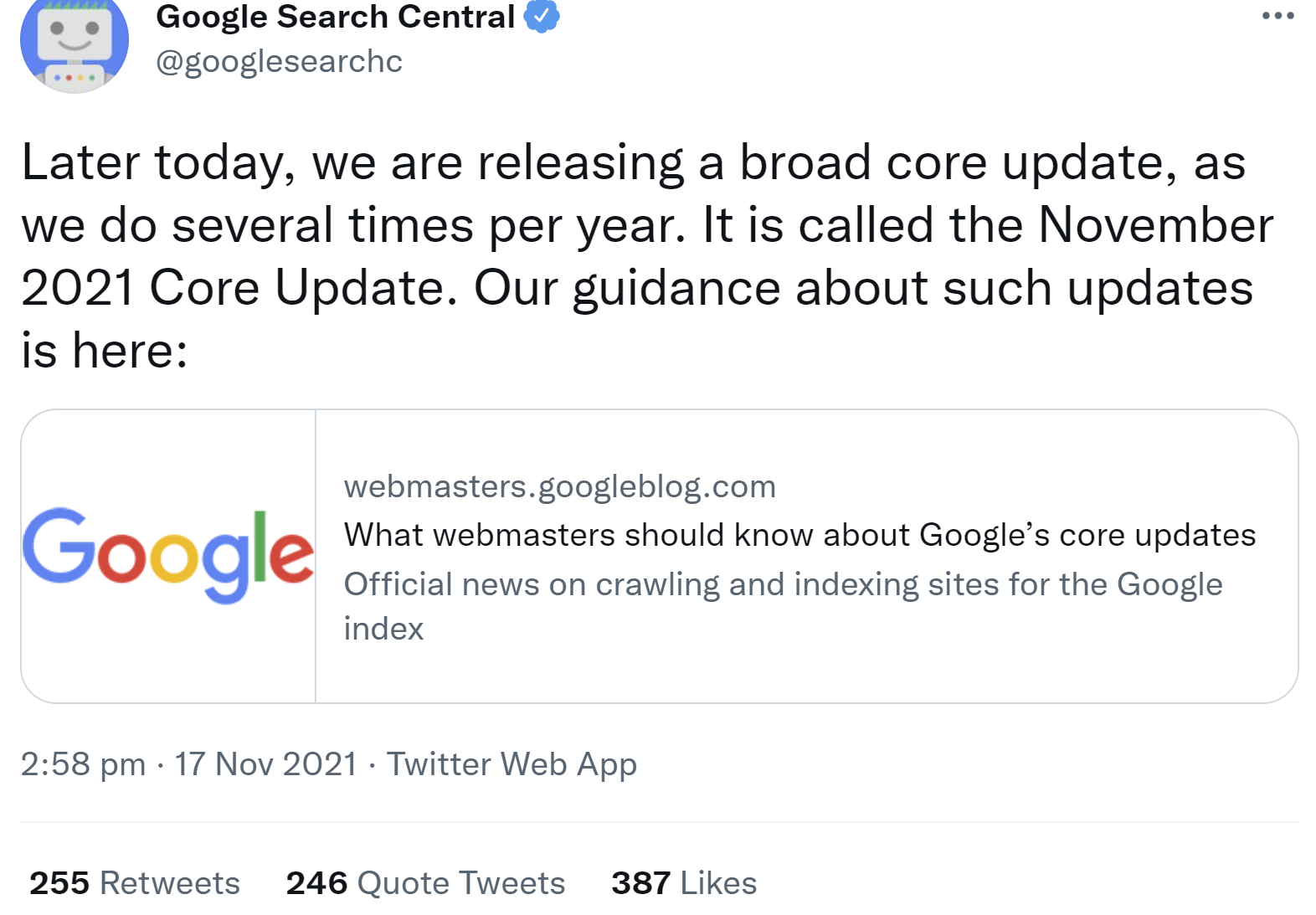Image resolution: width=1316 pixels, height=915 pixels.
Task: View the 255 Retweets list
Action: [134, 882]
